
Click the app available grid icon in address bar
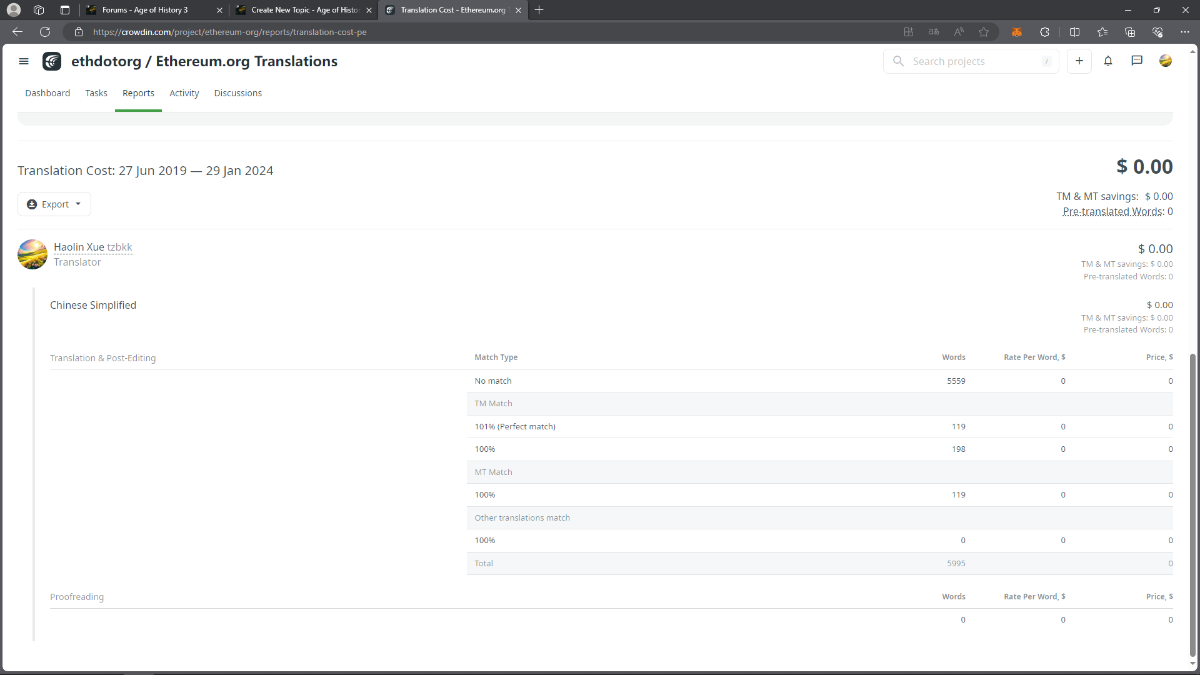coord(908,31)
